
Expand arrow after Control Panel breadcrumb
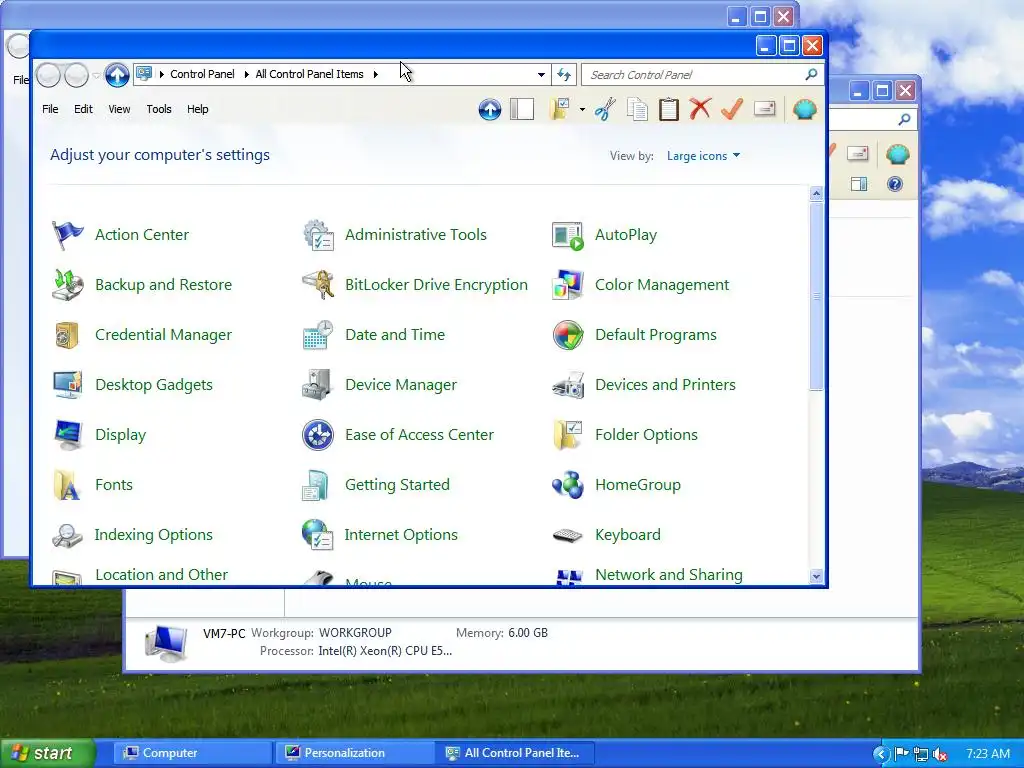(246, 74)
